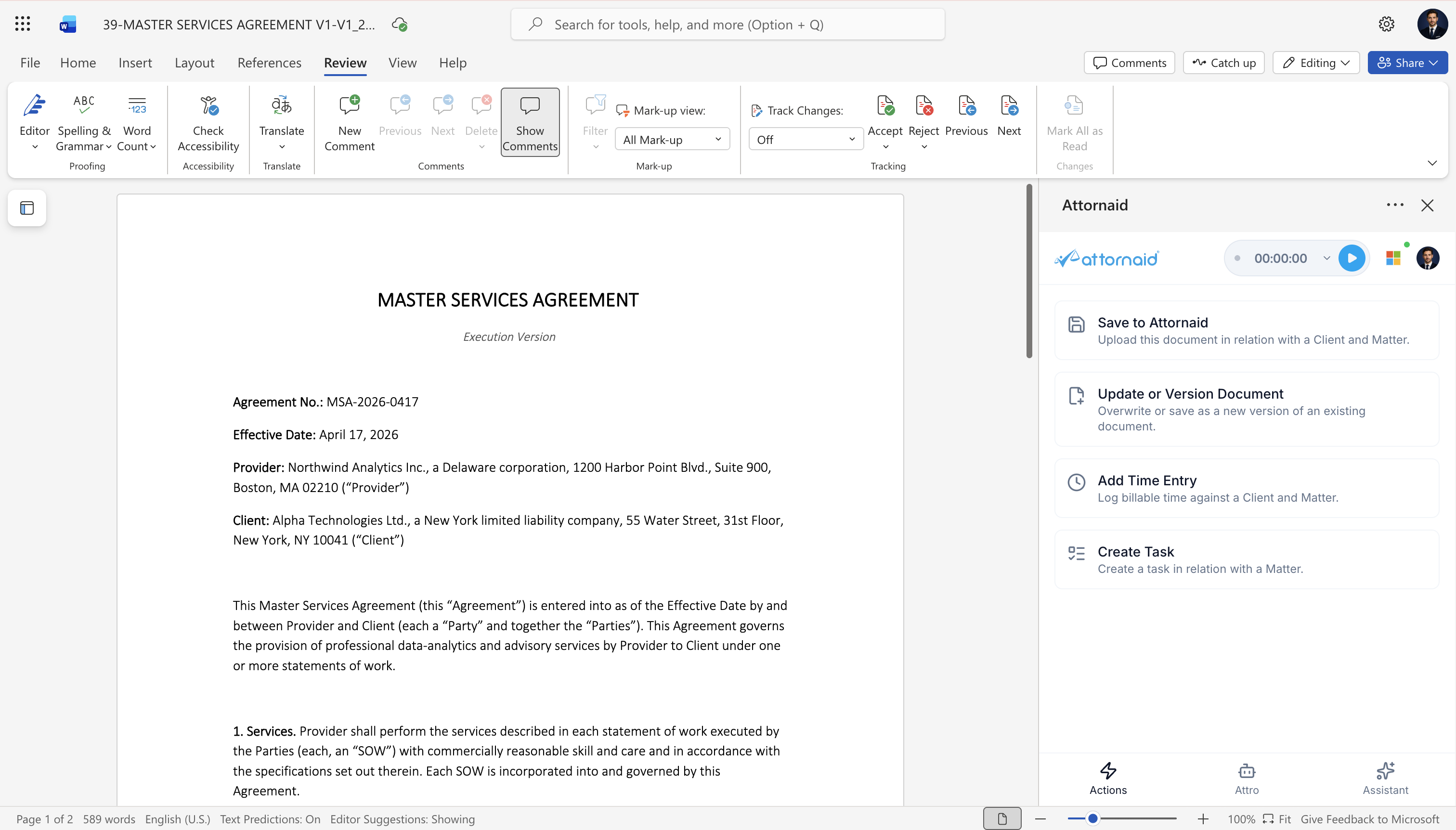
Task: Check cloud save status icon
Action: [400, 24]
